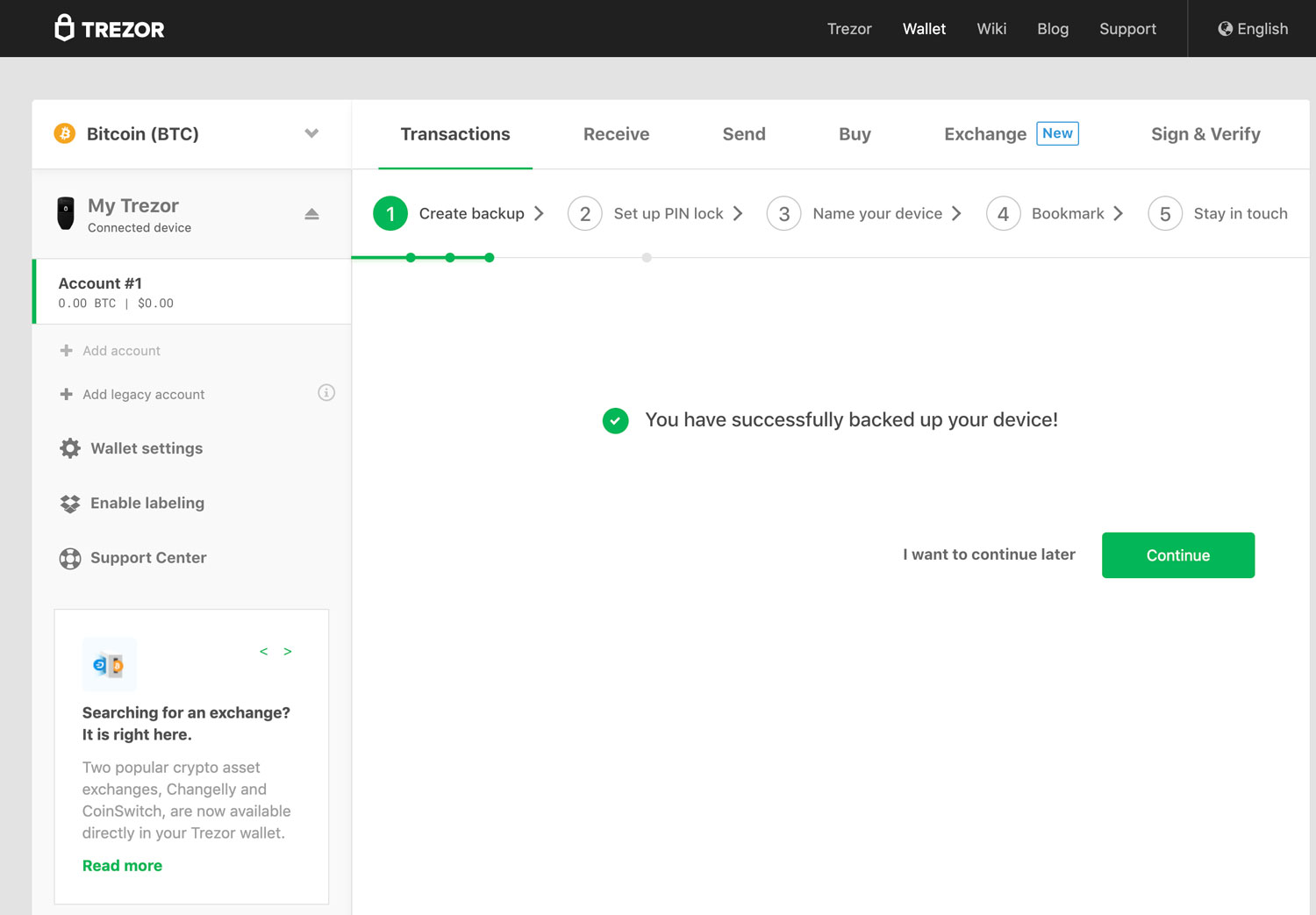Click the Dropbox labeling icon
1316x915 pixels.
coord(70,504)
